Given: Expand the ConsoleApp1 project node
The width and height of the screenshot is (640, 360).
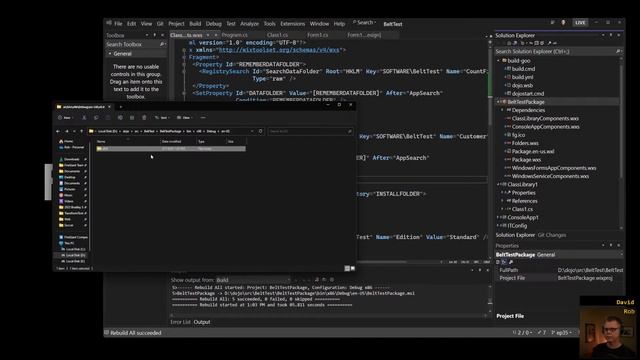Looking at the screenshot, I should coord(498,218).
